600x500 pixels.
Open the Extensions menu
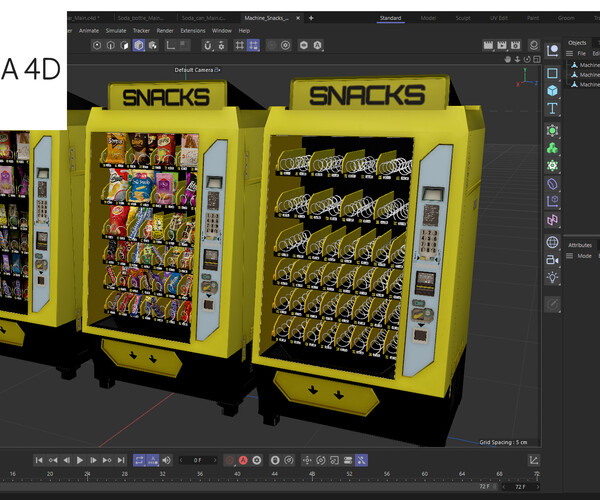coord(193,31)
